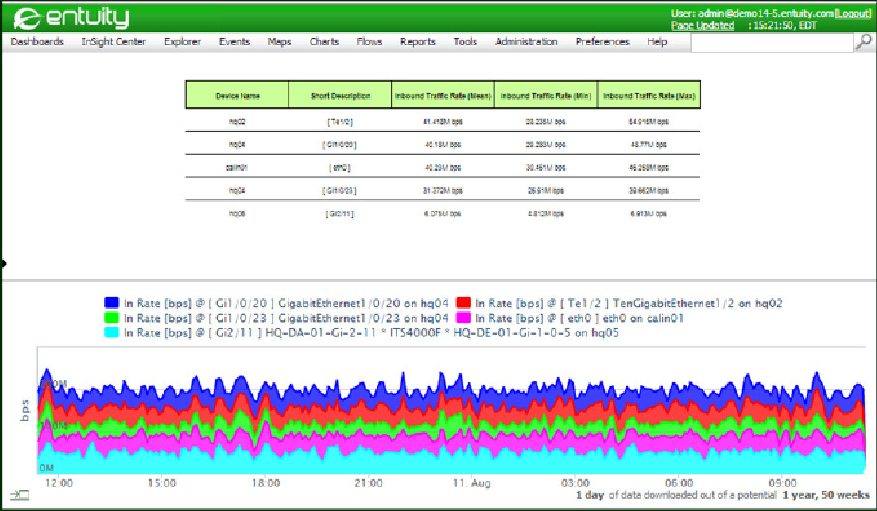Click the [Te1/2] short description cell

340,121
